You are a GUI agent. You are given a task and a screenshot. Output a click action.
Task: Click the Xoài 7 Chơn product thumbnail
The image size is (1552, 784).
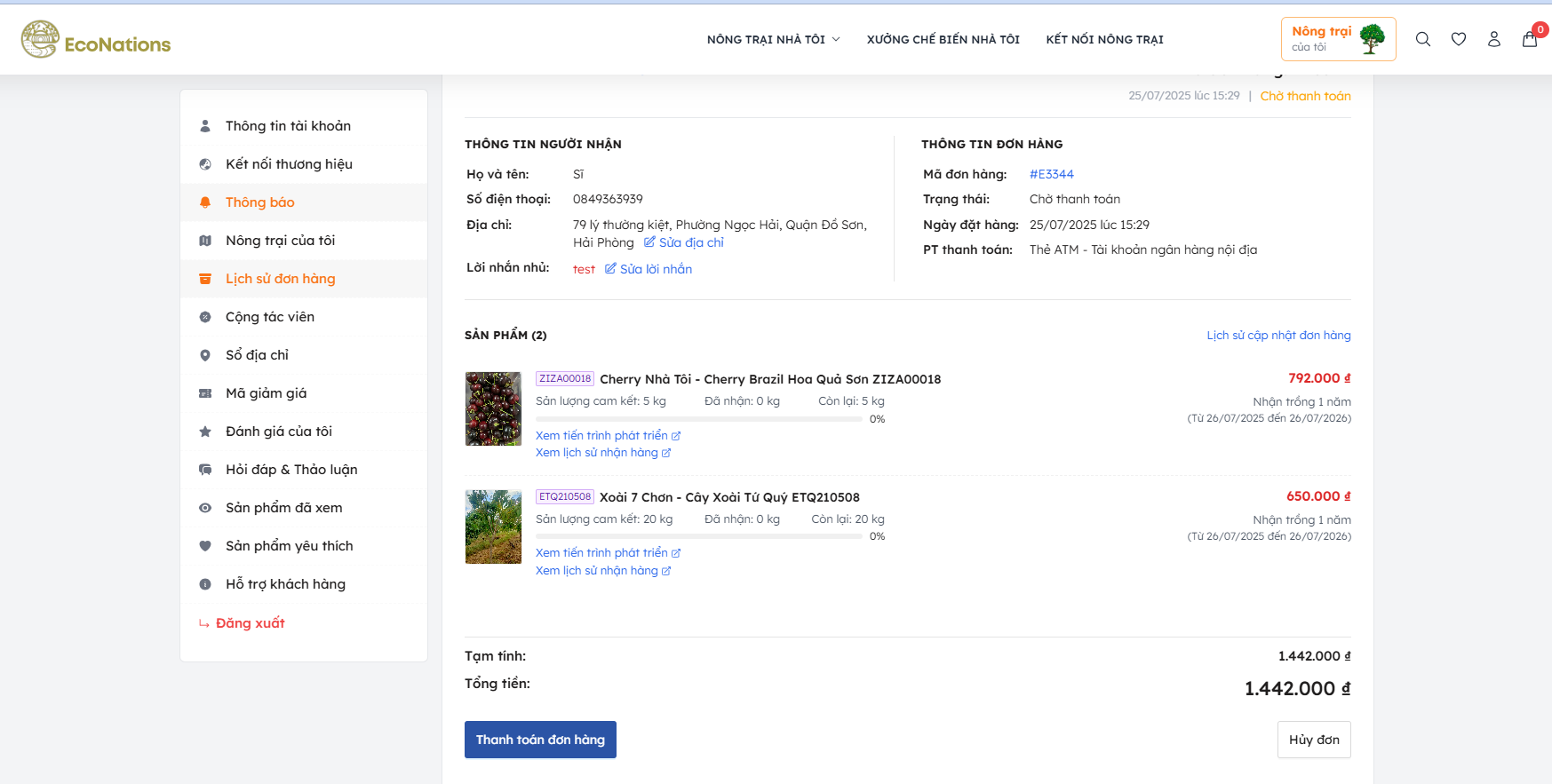pos(493,527)
